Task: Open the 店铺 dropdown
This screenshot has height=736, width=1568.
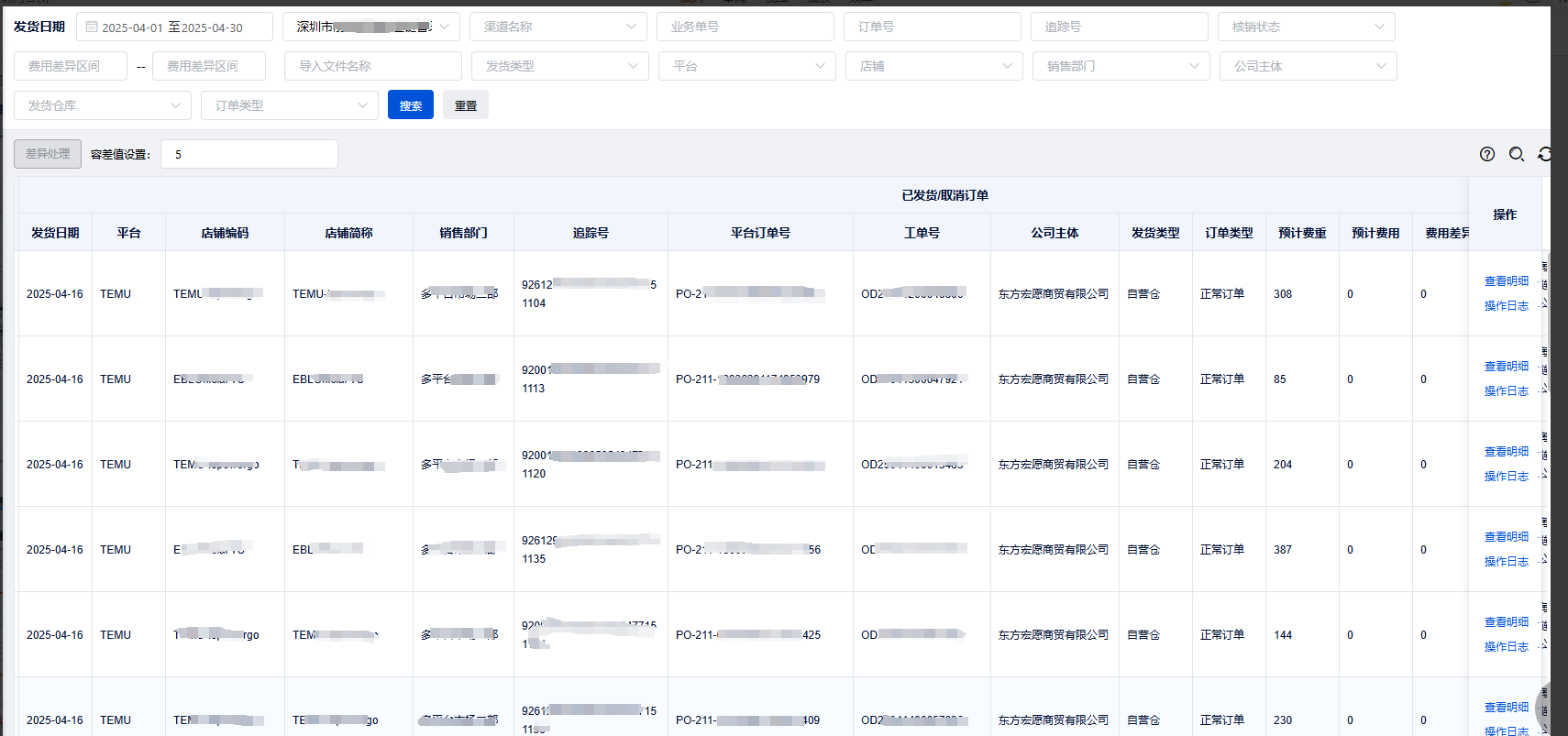Action: (933, 66)
